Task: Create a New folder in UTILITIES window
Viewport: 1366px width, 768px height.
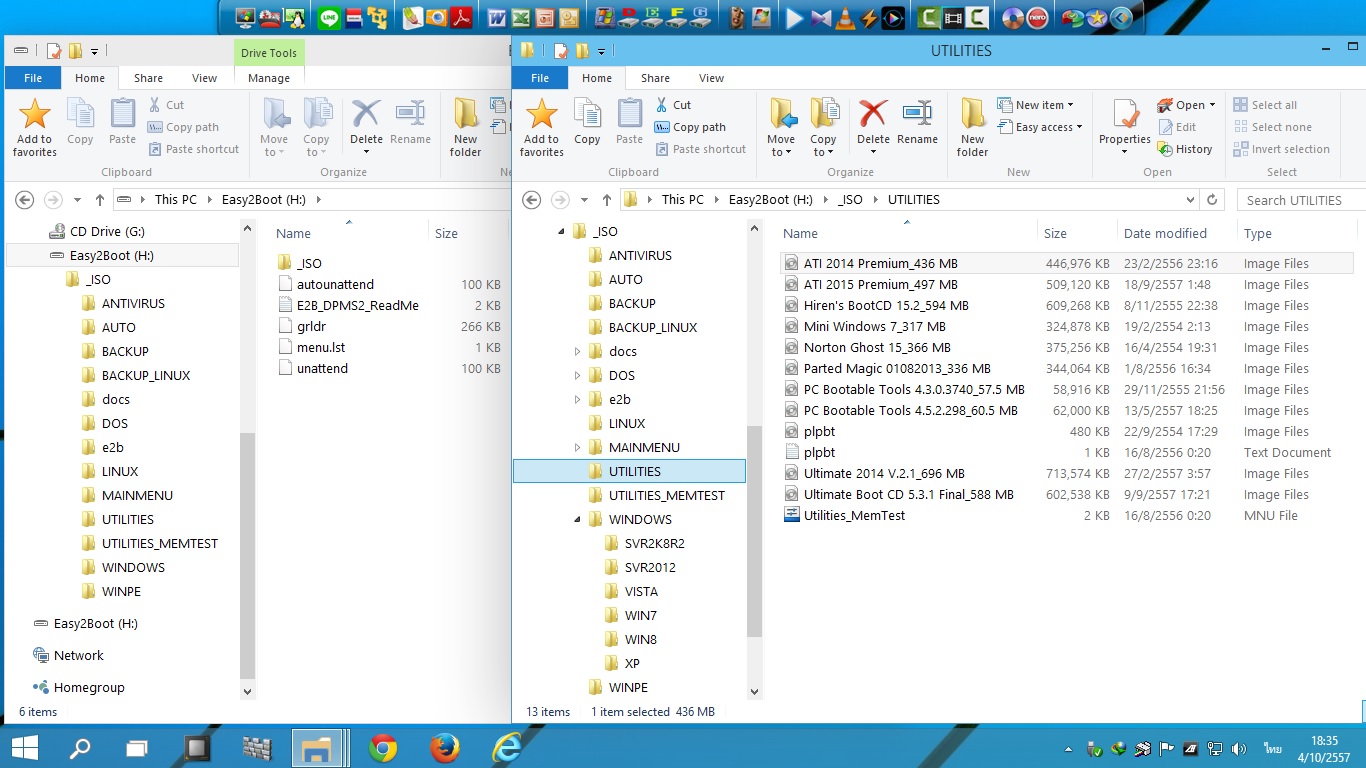Action: 972,127
